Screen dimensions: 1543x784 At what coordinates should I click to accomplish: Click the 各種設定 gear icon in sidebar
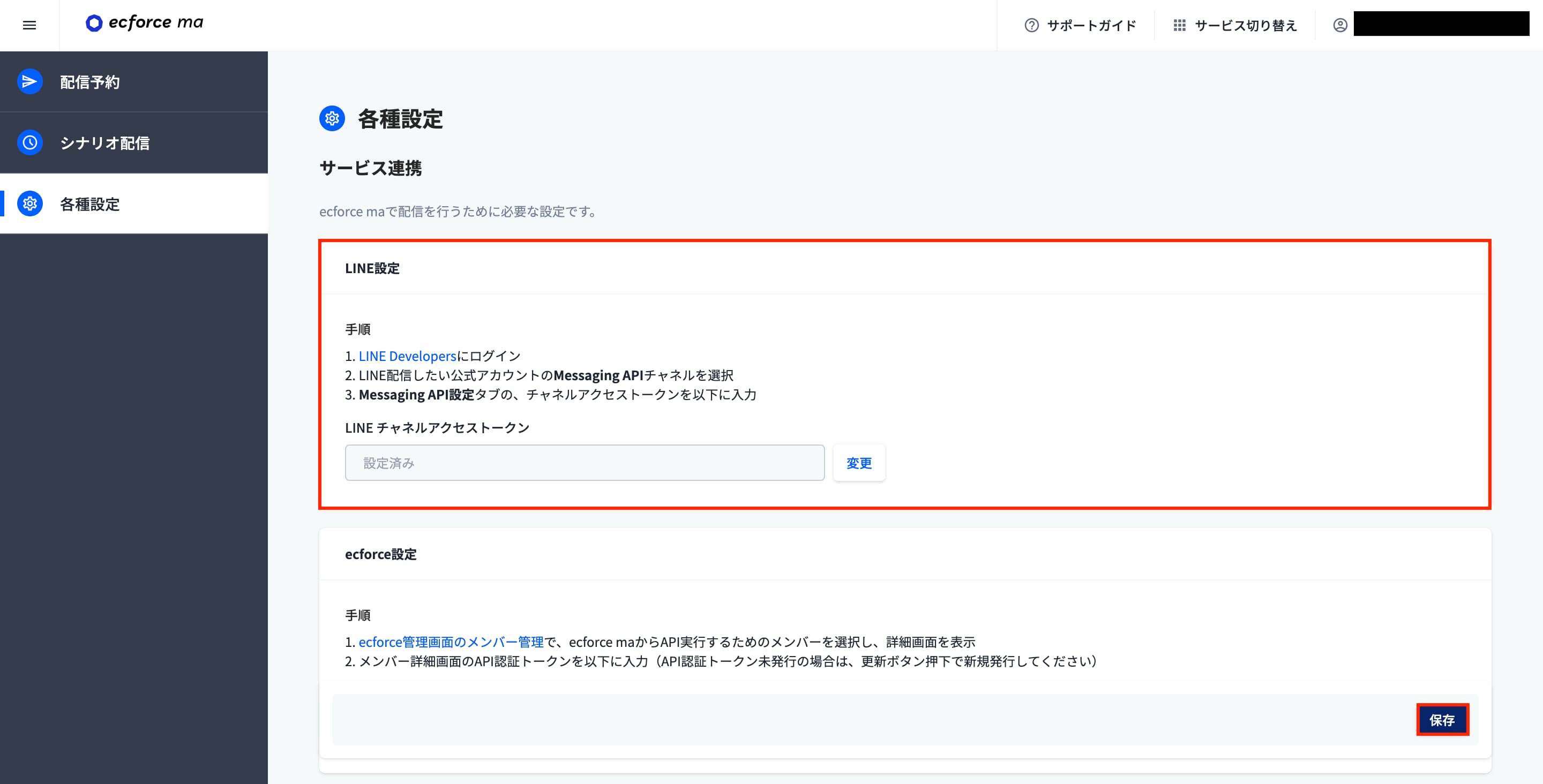[29, 203]
